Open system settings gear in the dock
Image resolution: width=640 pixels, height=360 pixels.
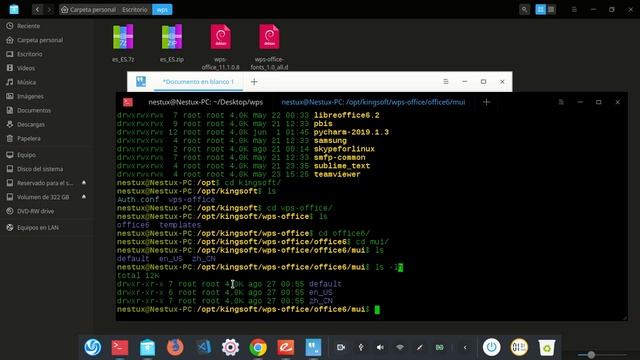point(231,347)
